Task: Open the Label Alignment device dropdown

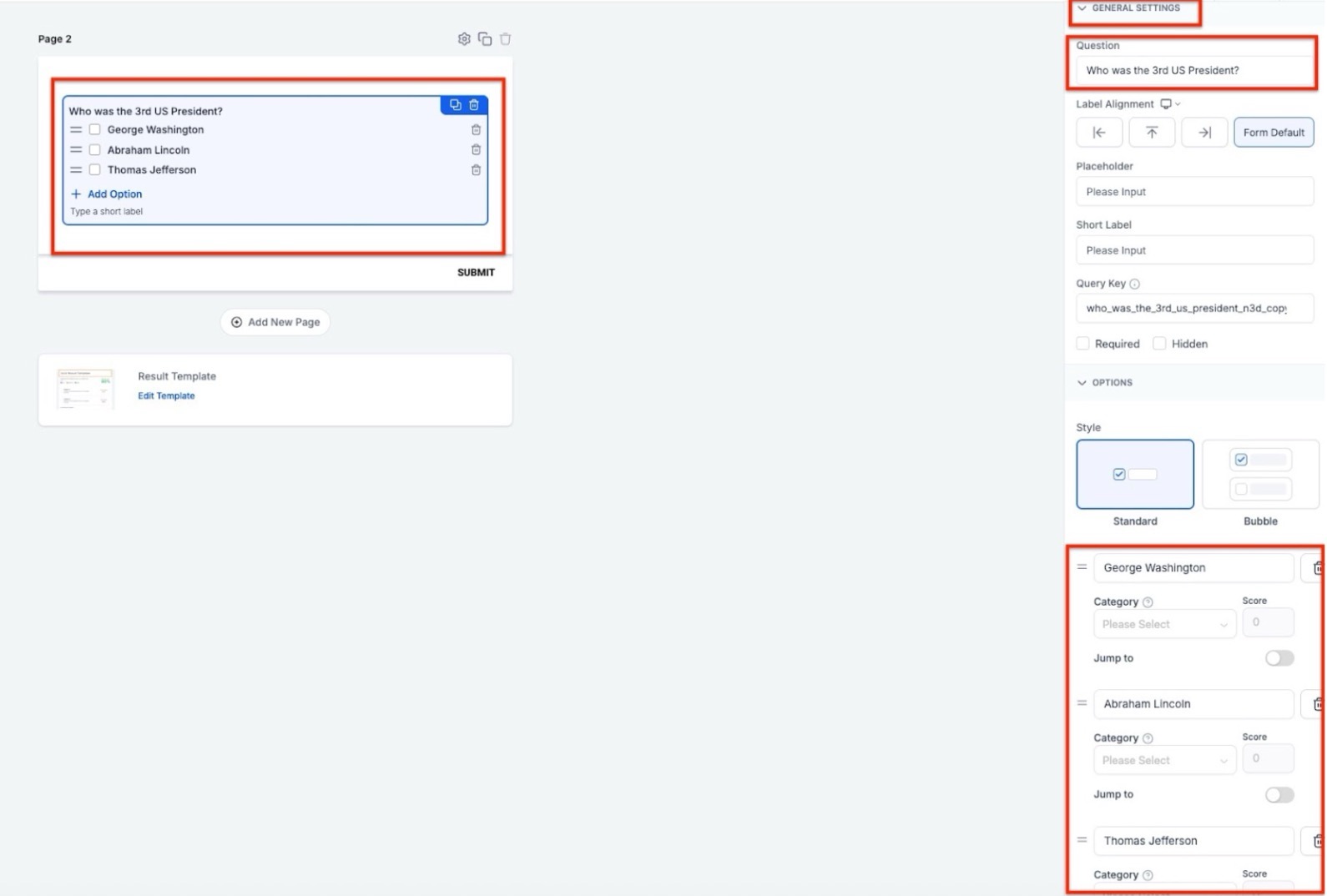Action: [1171, 104]
